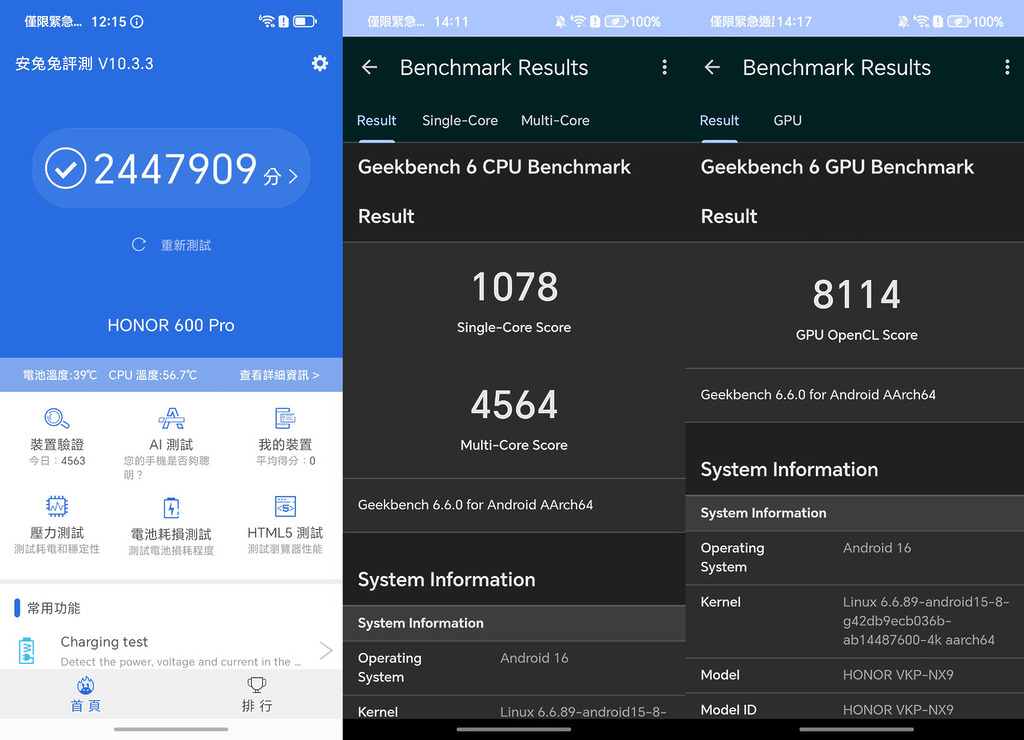Image resolution: width=1024 pixels, height=740 pixels.
Task: Open the 電池耗損測試 battery wear test
Action: coord(170,522)
